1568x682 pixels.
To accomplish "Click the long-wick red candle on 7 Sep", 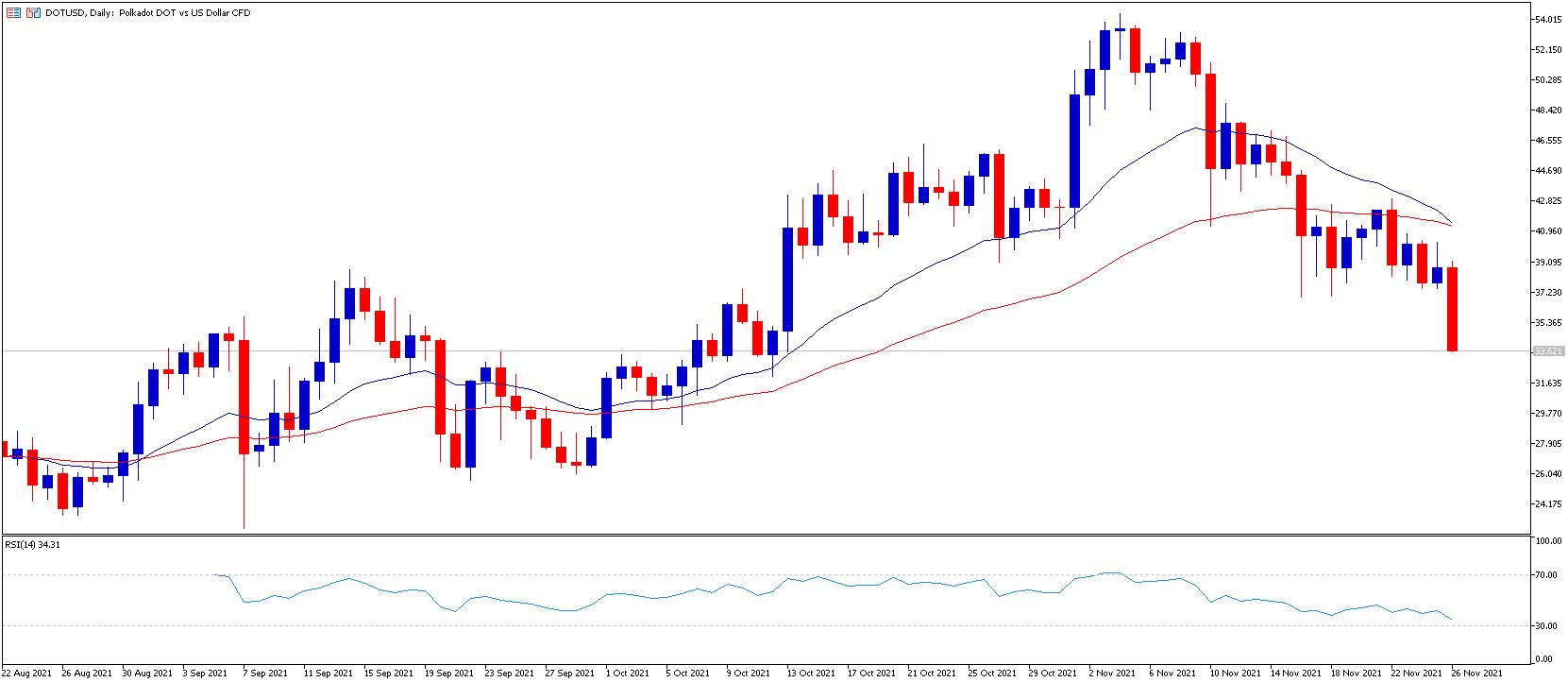I will 244,397.
